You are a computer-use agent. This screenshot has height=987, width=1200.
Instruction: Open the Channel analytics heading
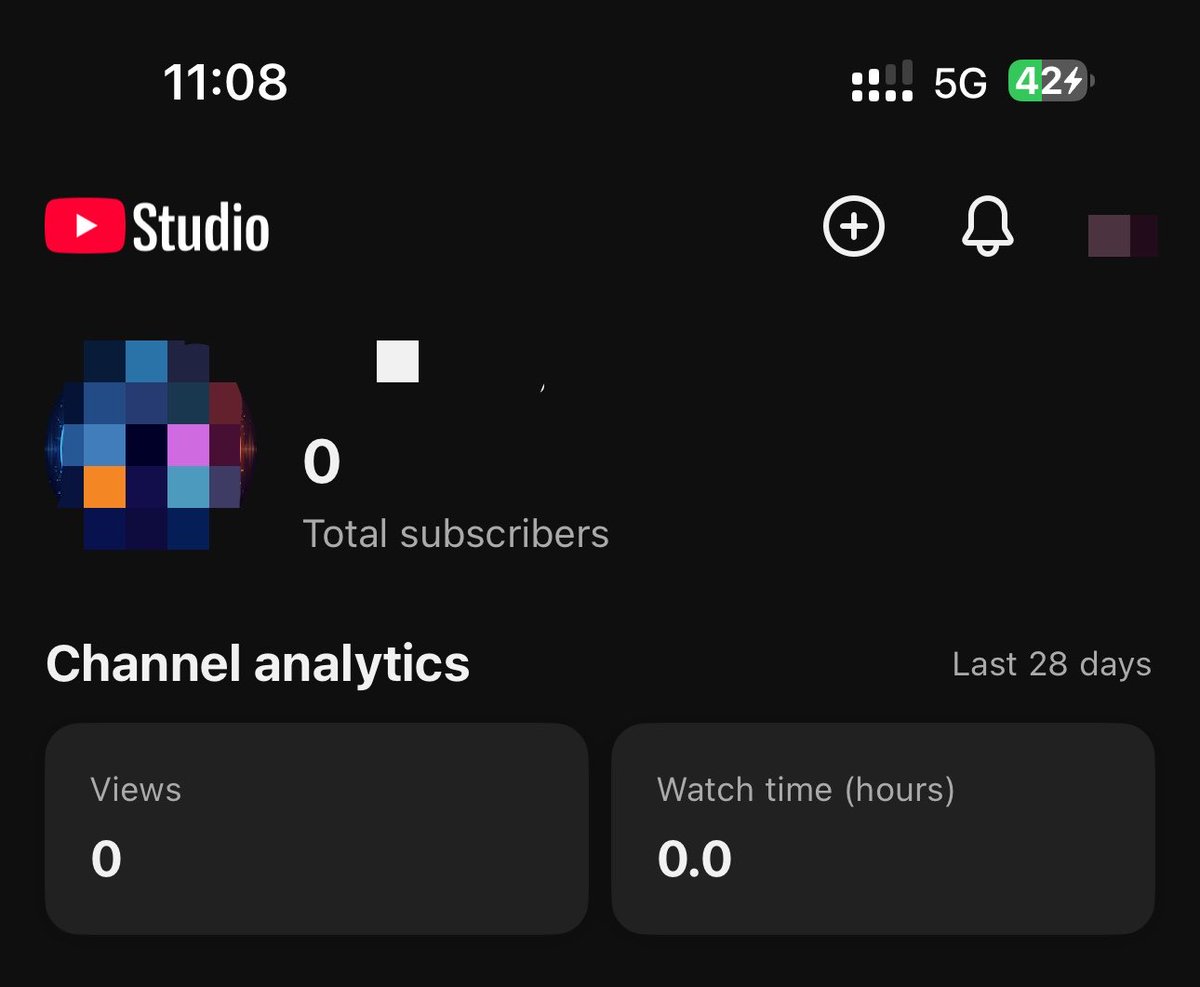[258, 664]
